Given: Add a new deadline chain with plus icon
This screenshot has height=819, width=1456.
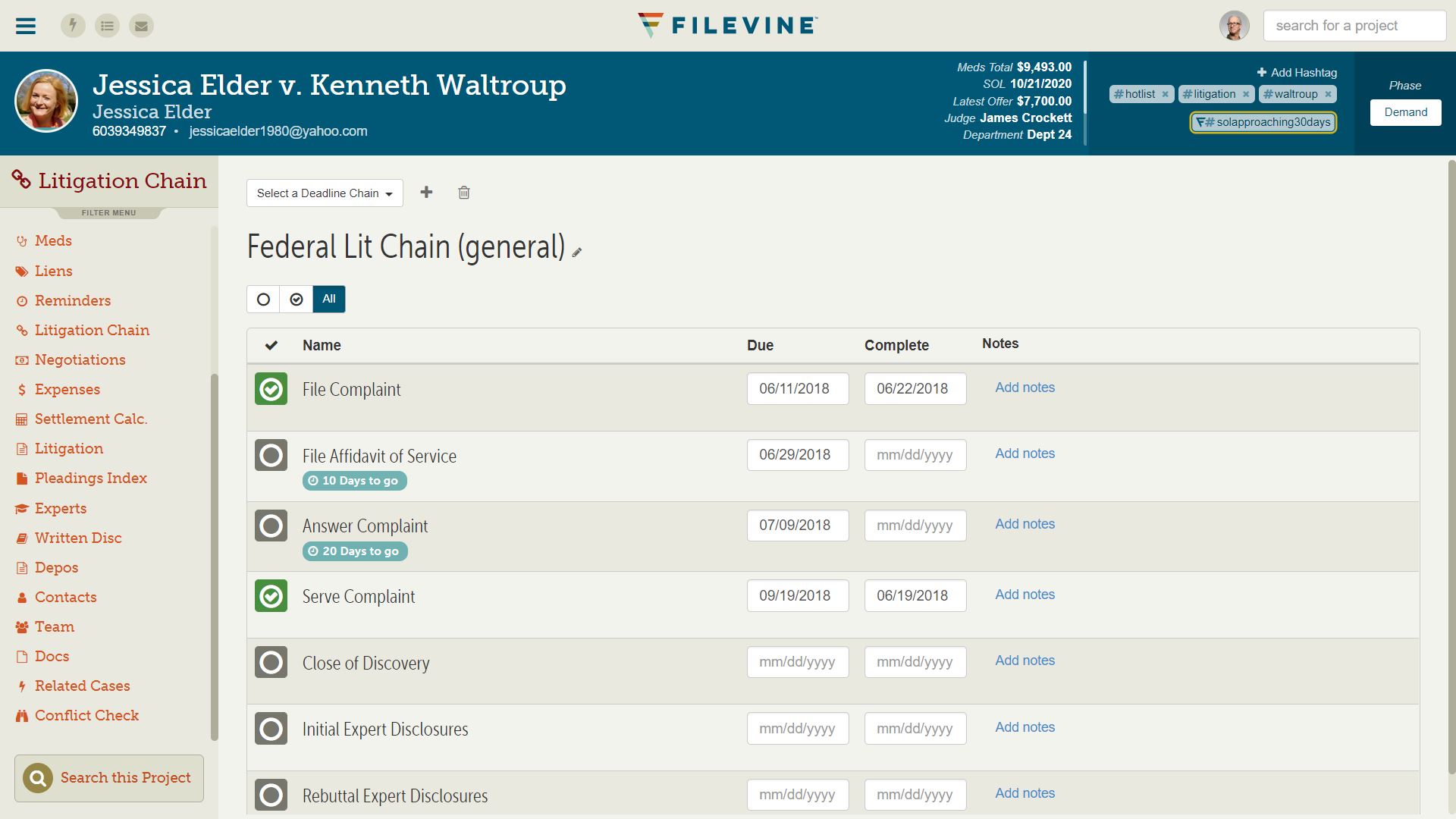Looking at the screenshot, I should [x=426, y=193].
